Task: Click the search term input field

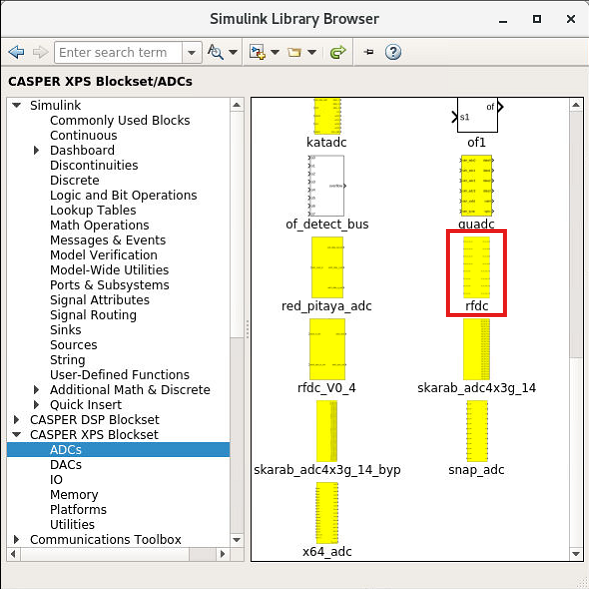Action: (119, 53)
